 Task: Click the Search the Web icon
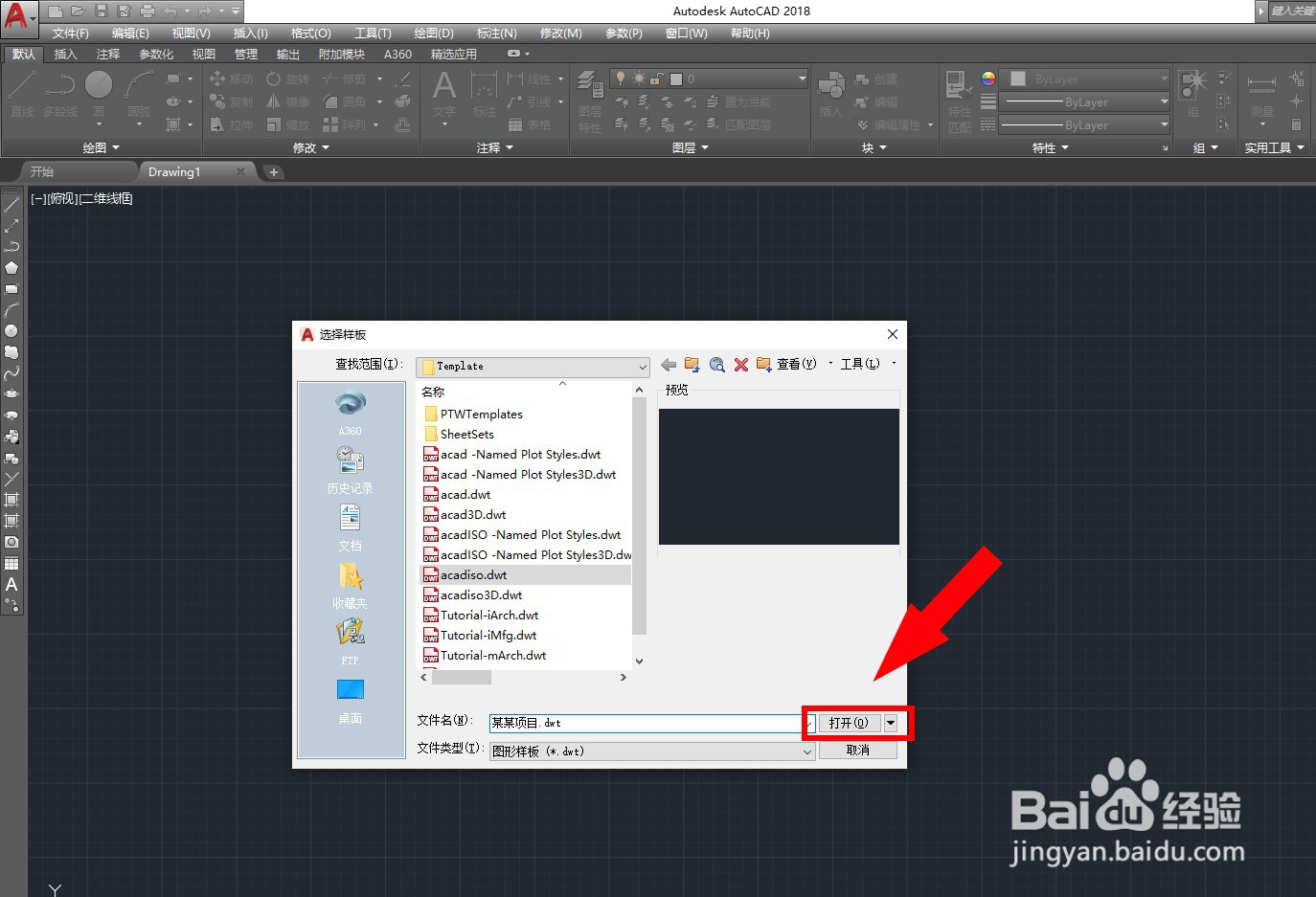click(x=716, y=365)
